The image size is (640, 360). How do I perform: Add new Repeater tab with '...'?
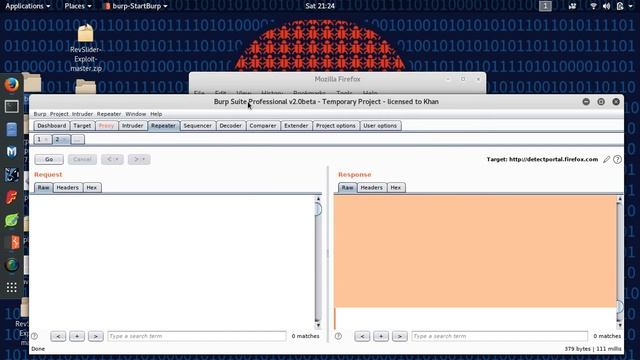tap(78, 140)
